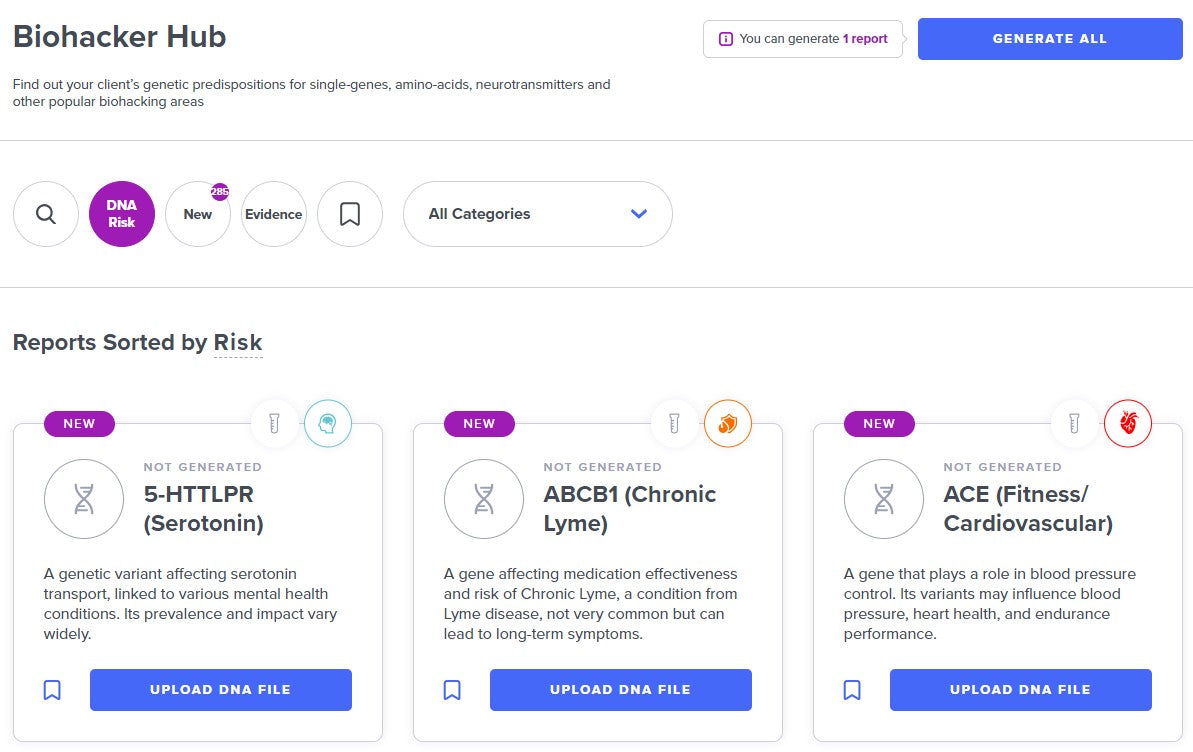Click the DNA helix icon on 5-HTTLPR card
This screenshot has height=752, width=1193.
point(84,499)
